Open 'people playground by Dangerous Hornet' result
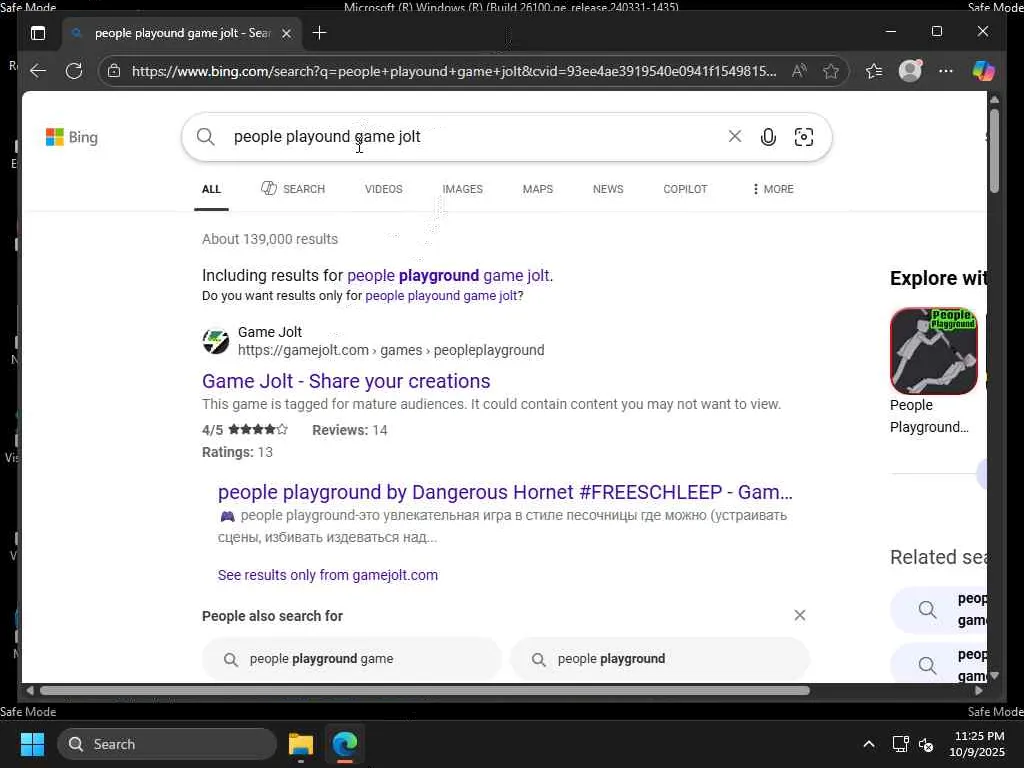Viewport: 1024px width, 768px height. 505,492
